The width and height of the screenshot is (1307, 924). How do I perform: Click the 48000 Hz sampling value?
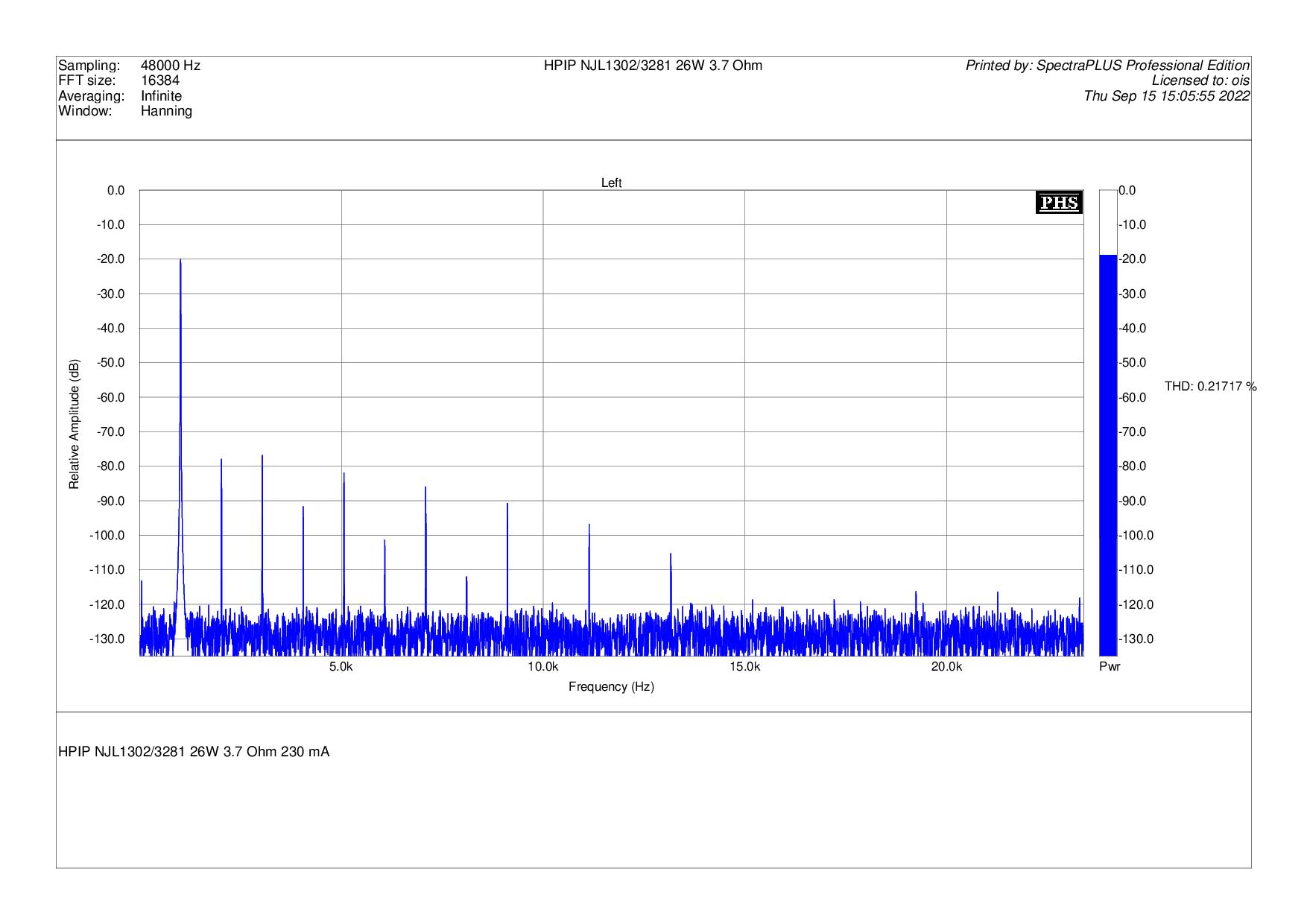(171, 66)
